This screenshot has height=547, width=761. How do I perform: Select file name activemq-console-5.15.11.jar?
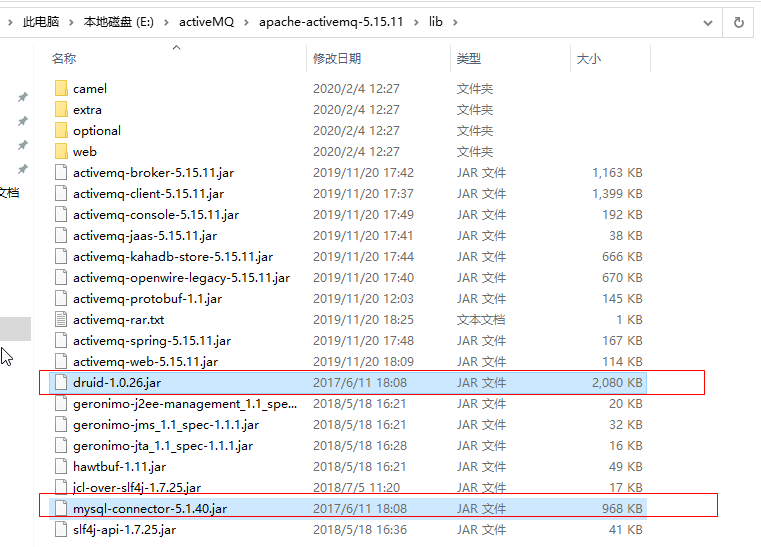tap(156, 215)
